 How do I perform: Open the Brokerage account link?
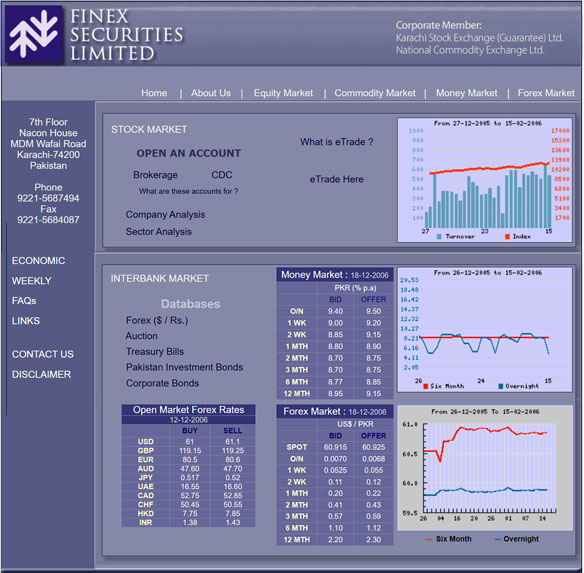(x=155, y=175)
